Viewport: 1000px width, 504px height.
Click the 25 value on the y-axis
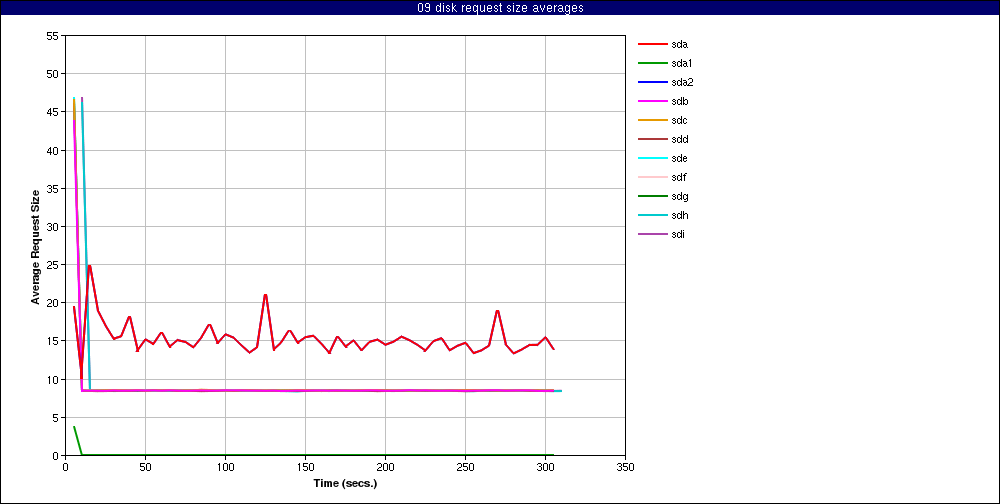point(53,265)
